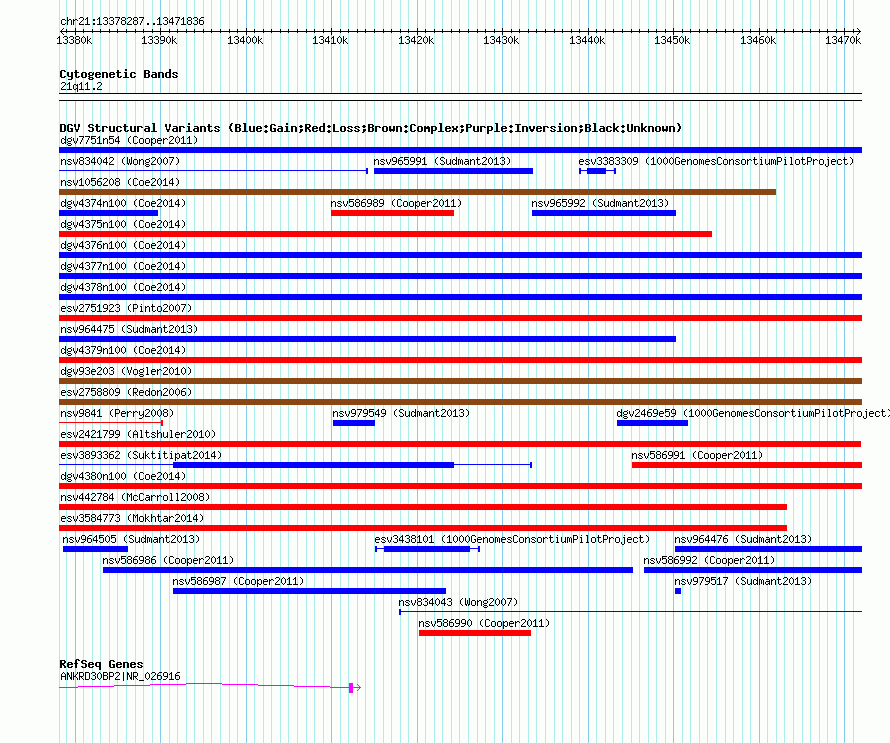
Task: Open nsv834042 (Wong2007) variant label
Action: pyautogui.click(x=120, y=161)
